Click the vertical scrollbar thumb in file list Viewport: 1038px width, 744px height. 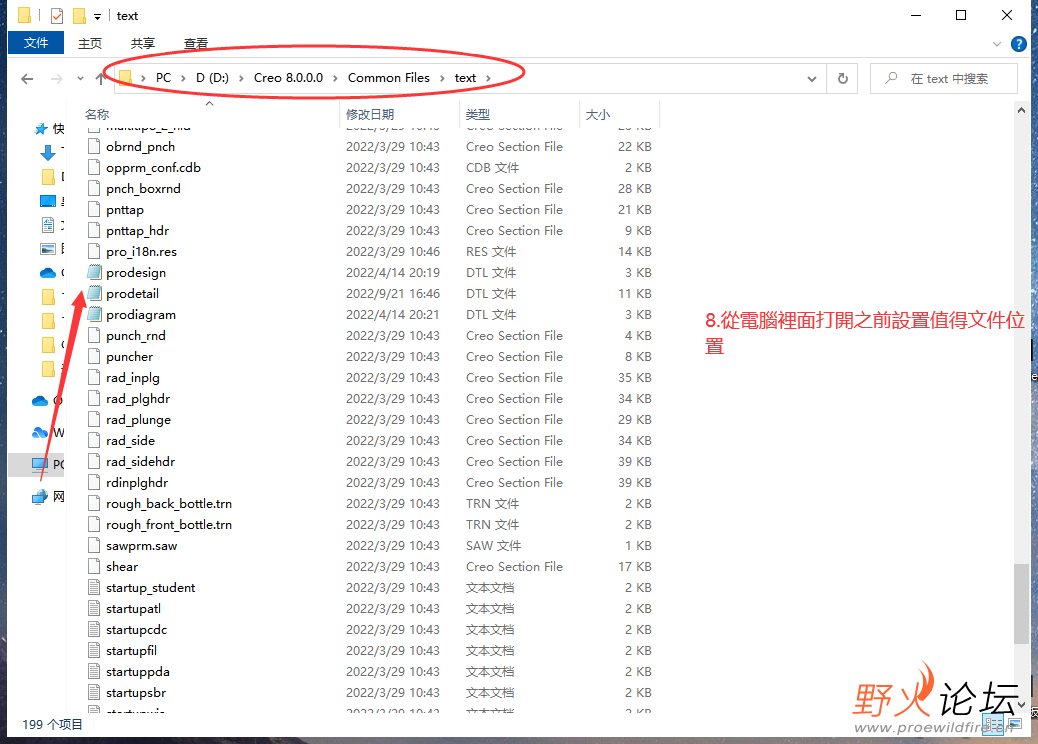(1020, 603)
